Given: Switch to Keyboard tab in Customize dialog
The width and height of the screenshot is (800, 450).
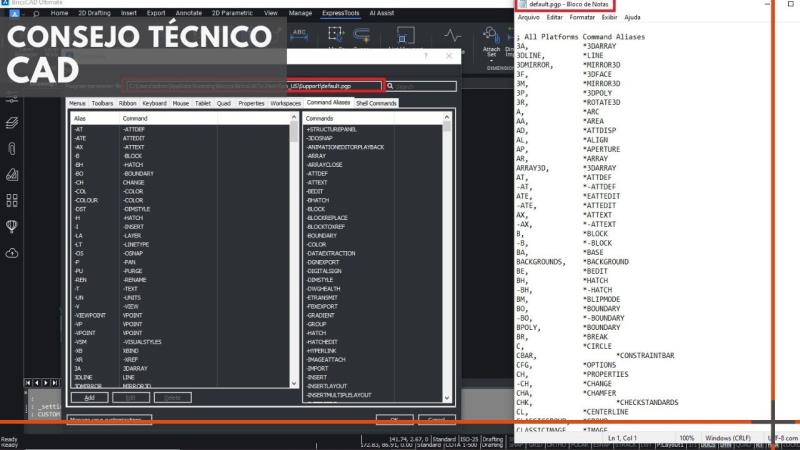Looking at the screenshot, I should coord(155,104).
